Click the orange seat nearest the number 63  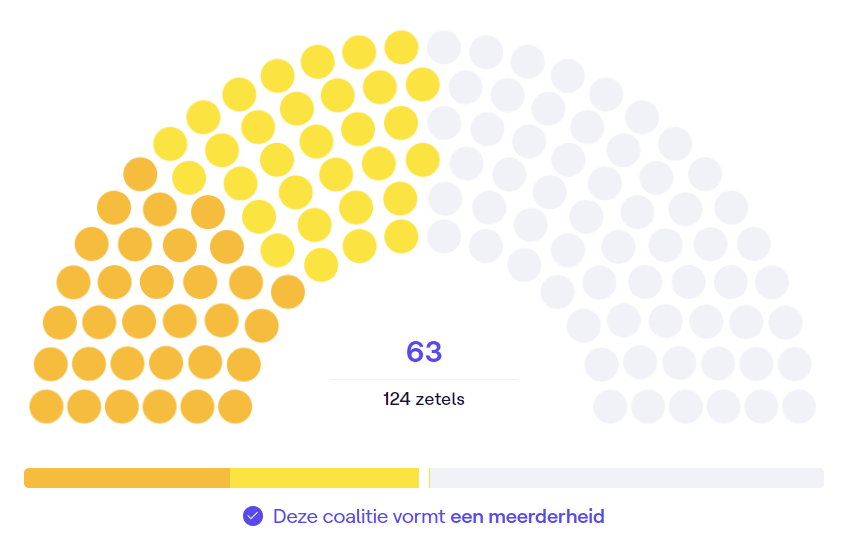coord(287,291)
